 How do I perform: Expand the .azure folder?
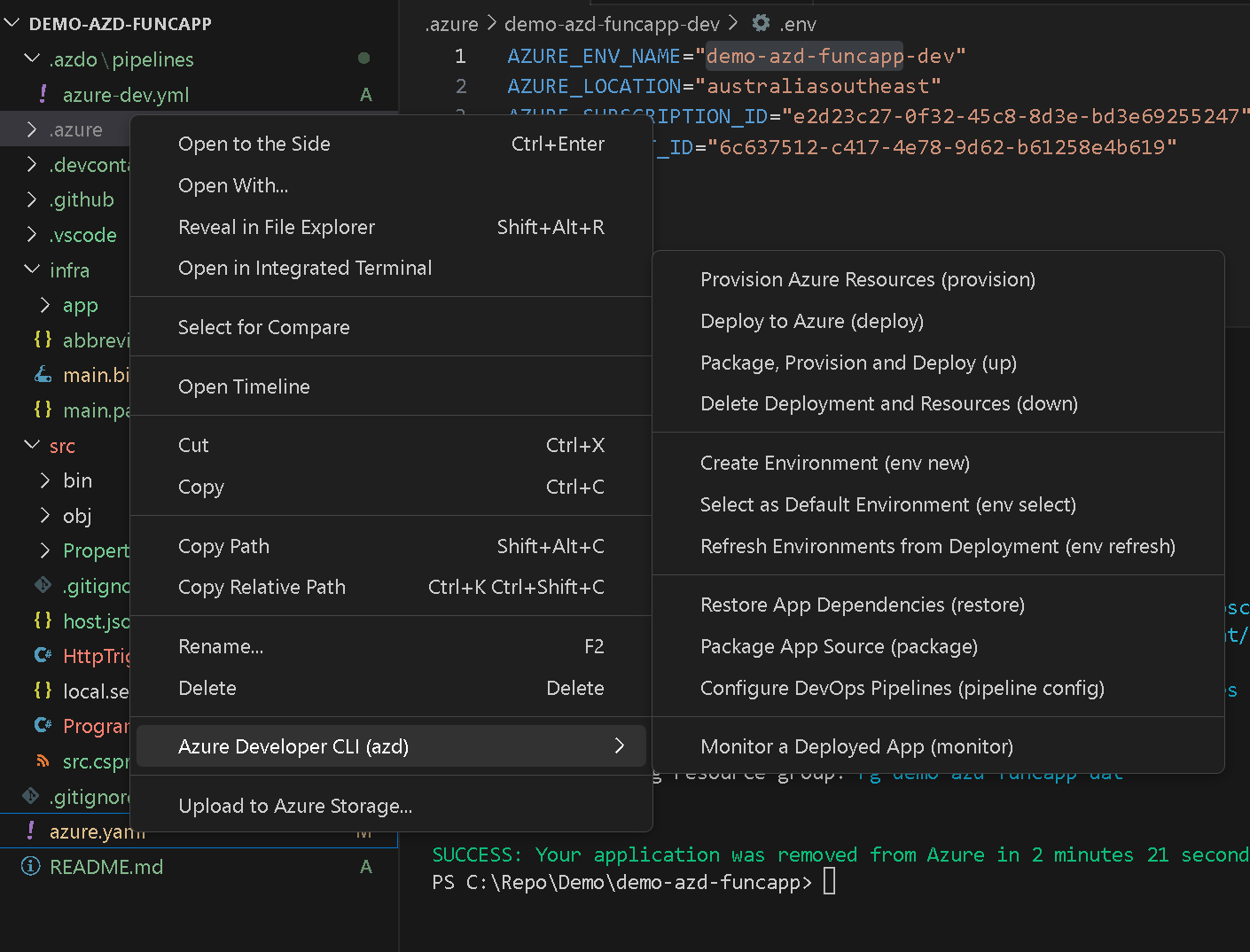click(x=32, y=129)
